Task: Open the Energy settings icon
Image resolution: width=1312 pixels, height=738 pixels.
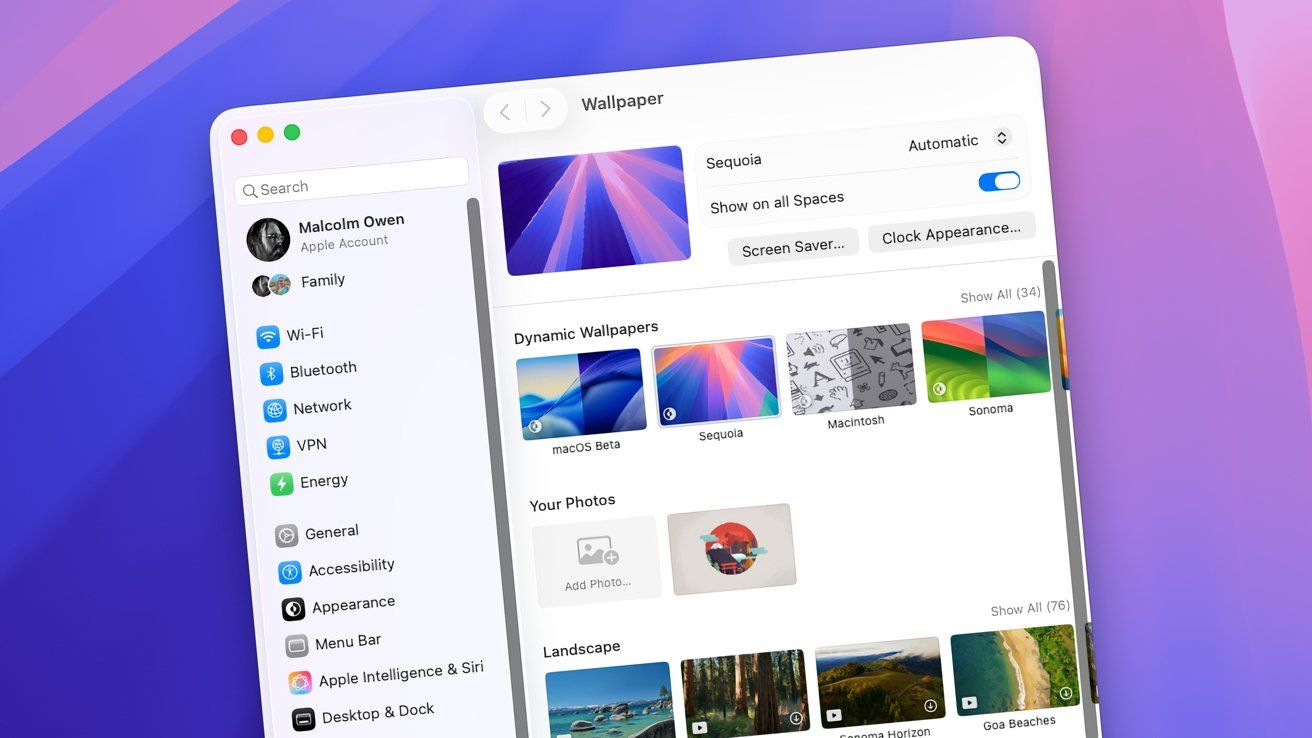Action: [282, 484]
